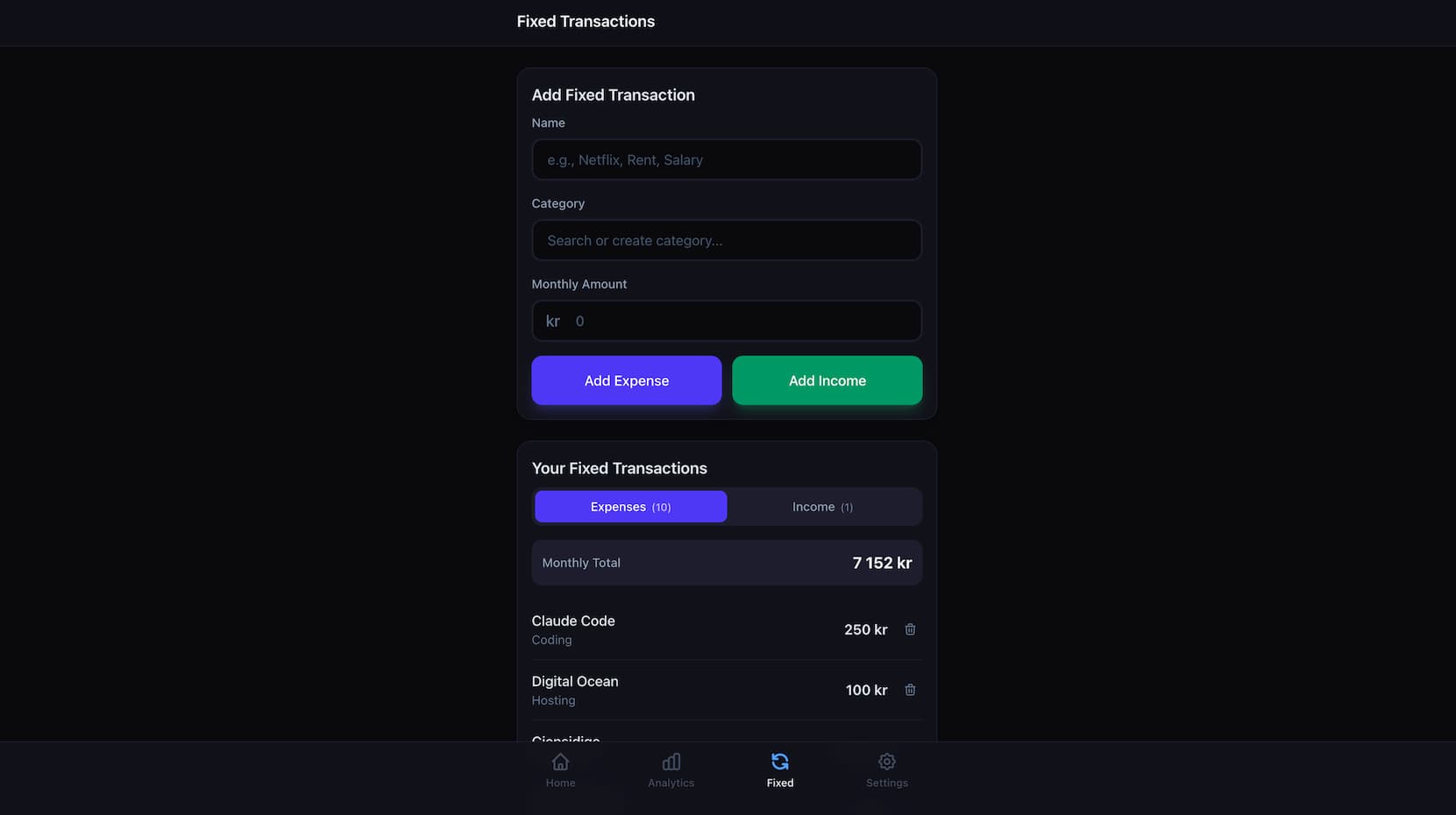Image resolution: width=1456 pixels, height=815 pixels.
Task: Click the Fixed Transactions page title
Action: click(586, 22)
